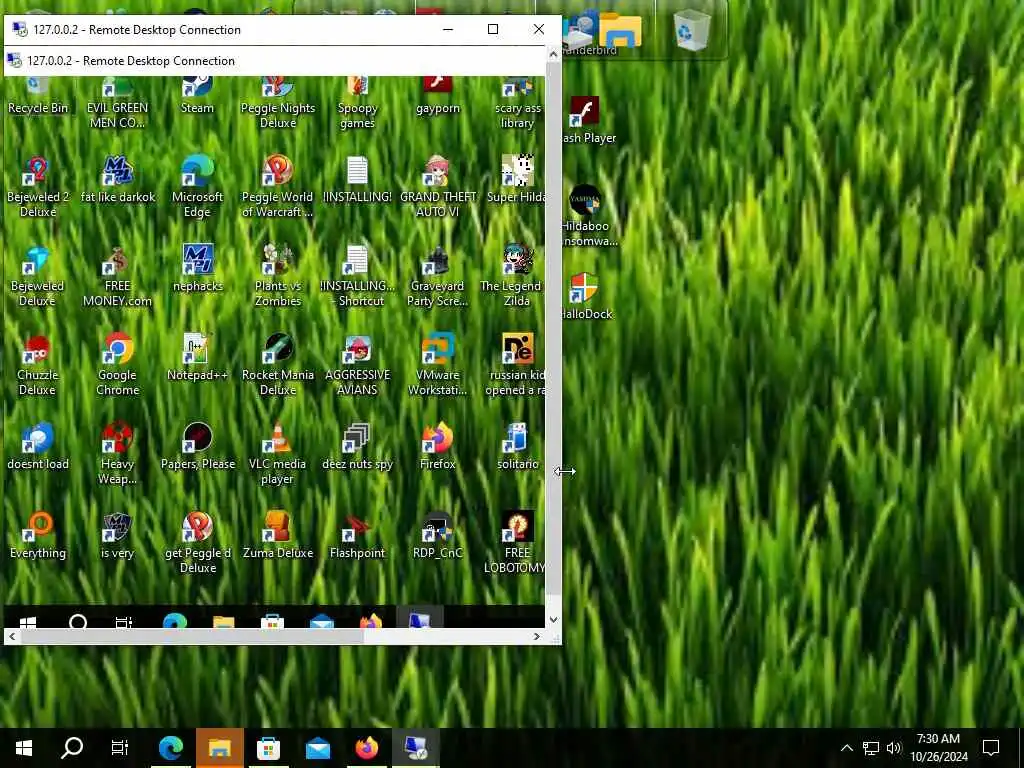Click the russian kid opened a ra... icon
The image size is (1024, 768).
pyautogui.click(x=515, y=366)
